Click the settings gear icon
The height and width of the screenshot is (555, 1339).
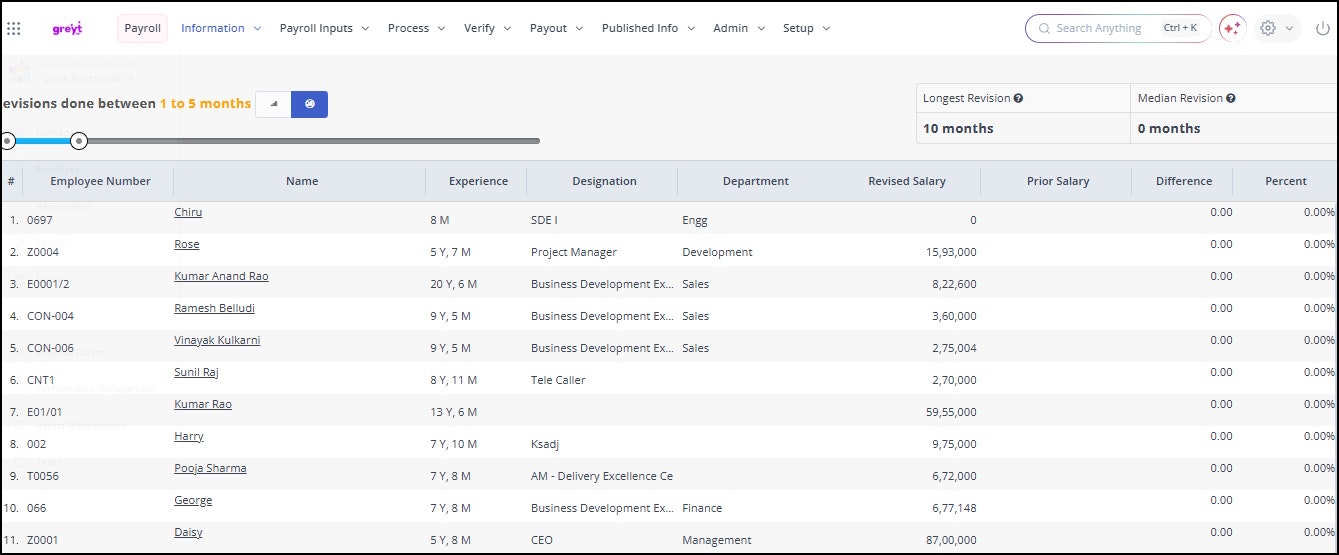1268,29
